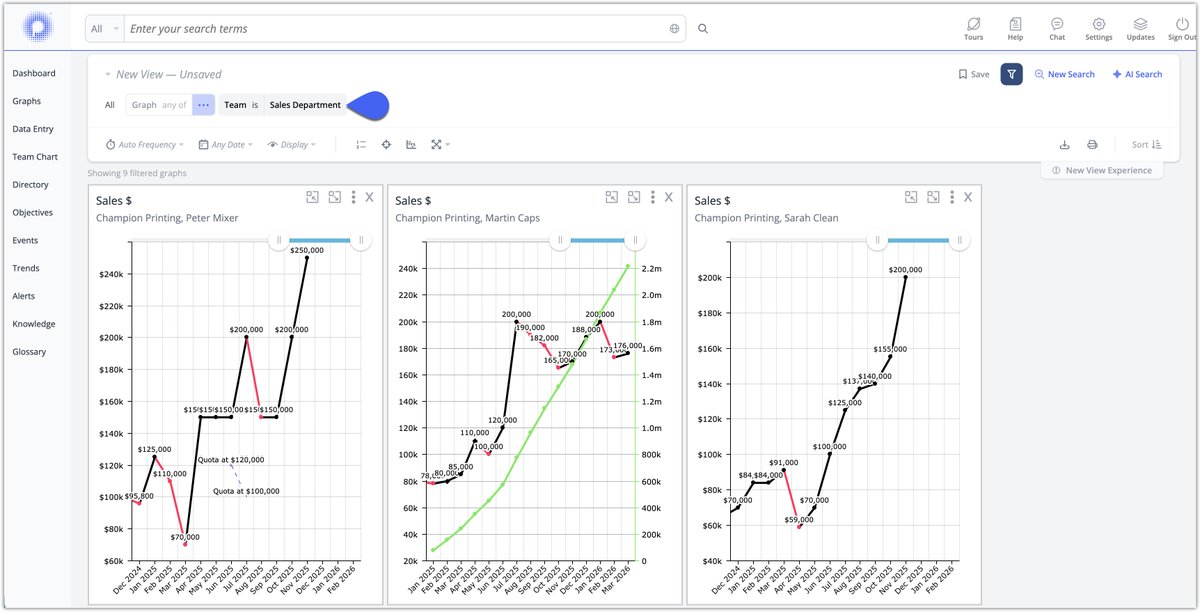The image size is (1200, 612).
Task: Open Alerts in sidebar
Action: (x=24, y=296)
